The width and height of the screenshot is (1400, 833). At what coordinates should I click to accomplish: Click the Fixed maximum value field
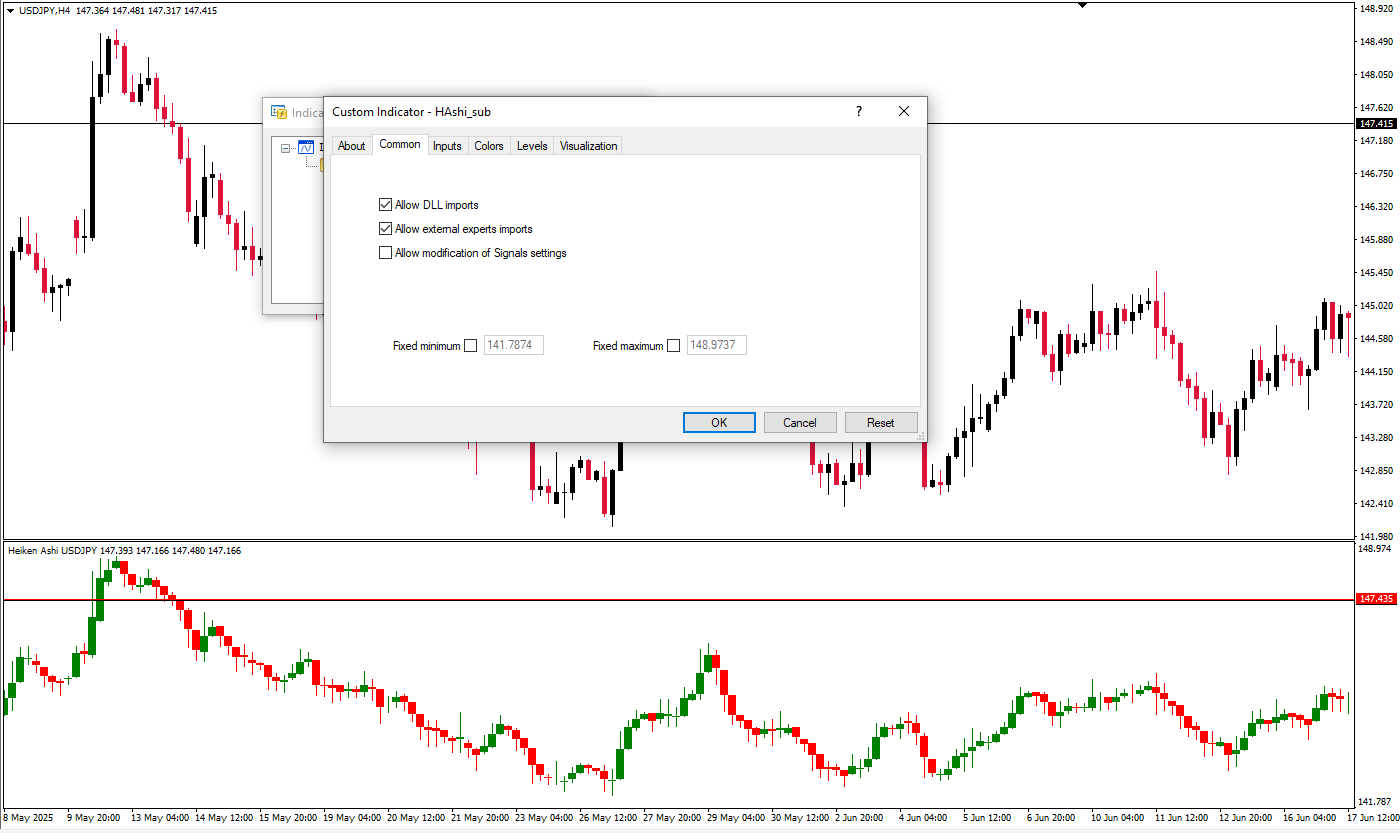(716, 346)
